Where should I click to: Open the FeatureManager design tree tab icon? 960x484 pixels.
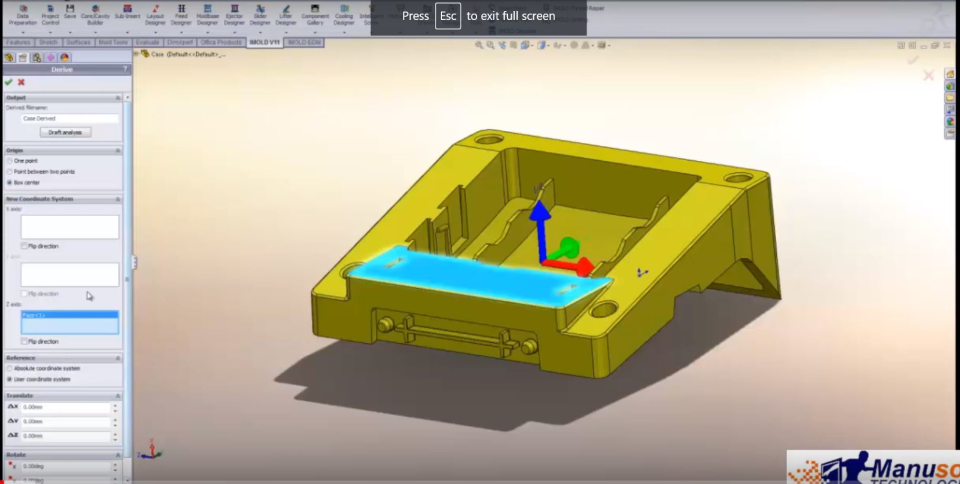[x=9, y=58]
